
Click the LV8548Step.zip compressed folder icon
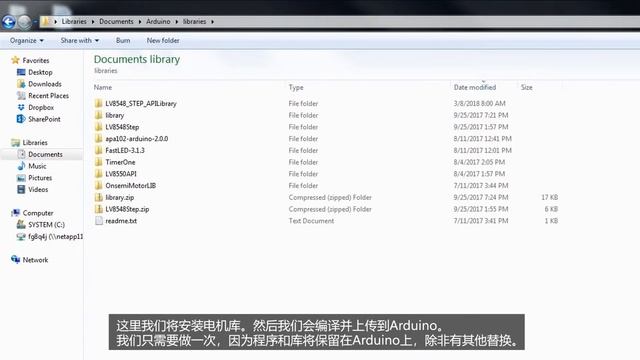point(98,209)
